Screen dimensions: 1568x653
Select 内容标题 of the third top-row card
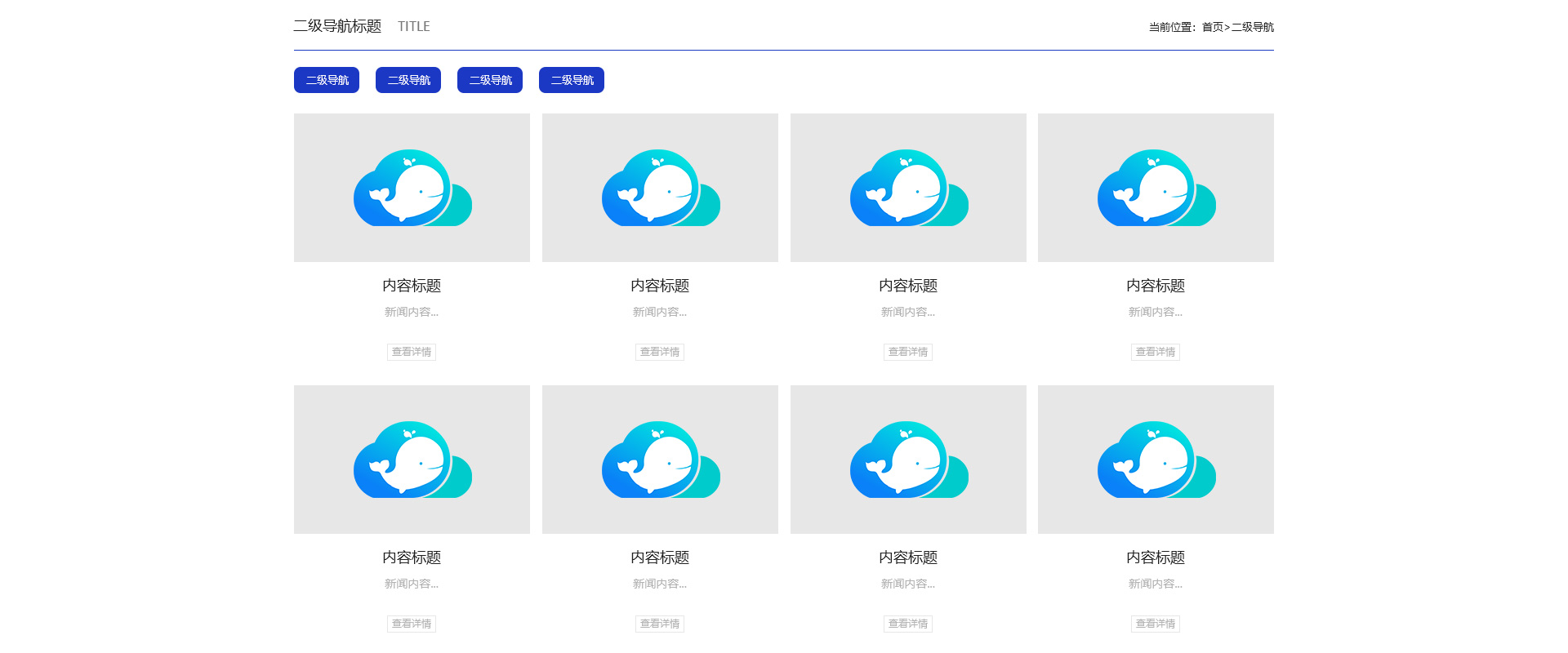coord(908,286)
